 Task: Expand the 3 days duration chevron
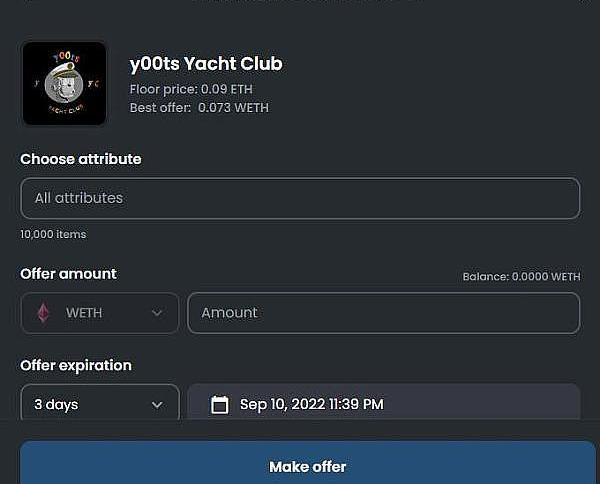[157, 404]
